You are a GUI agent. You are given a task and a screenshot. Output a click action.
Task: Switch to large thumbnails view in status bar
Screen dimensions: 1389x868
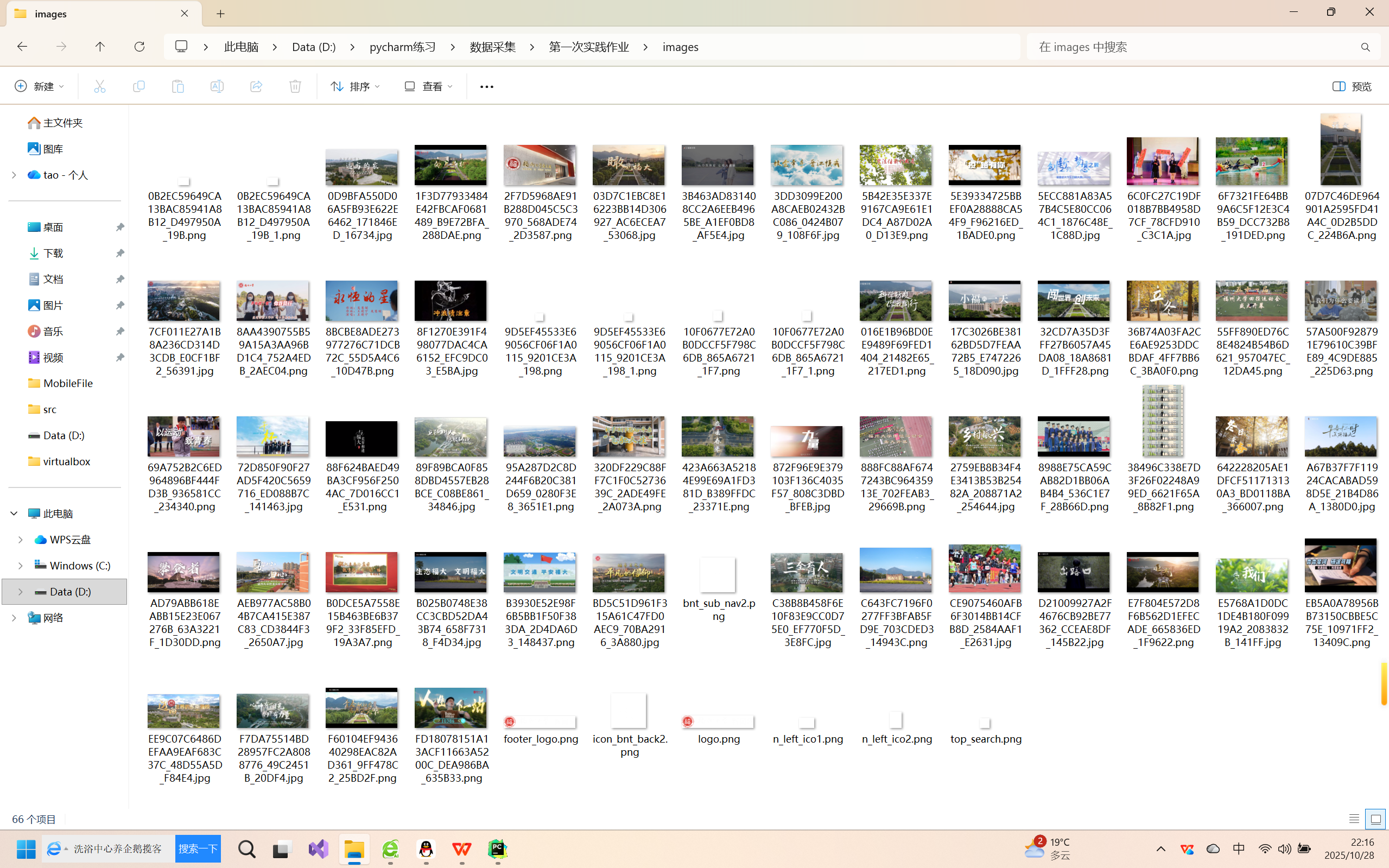1375,819
